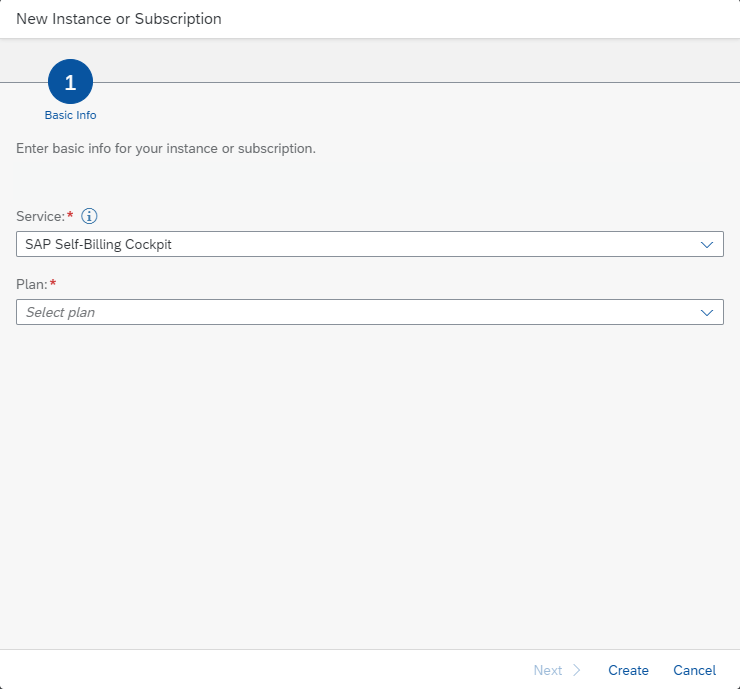The height and width of the screenshot is (689, 740).
Task: Select the Basic Info step 1 circle
Action: coord(70,82)
